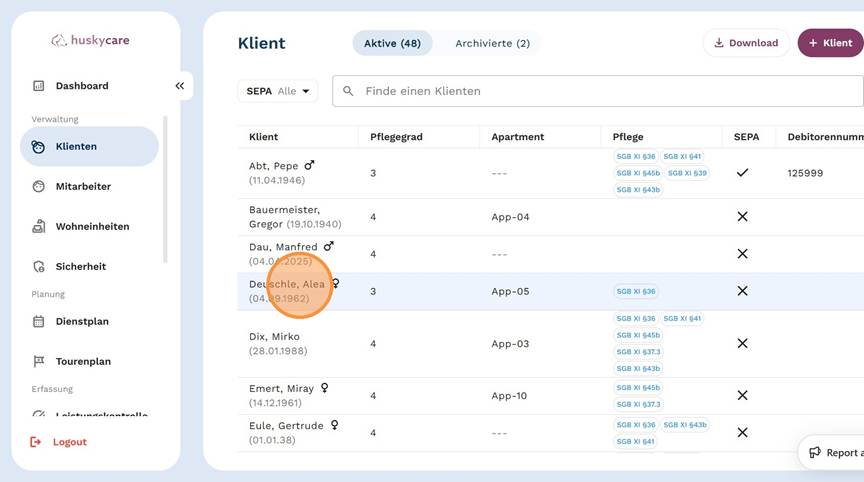Click Logout link

pos(69,442)
